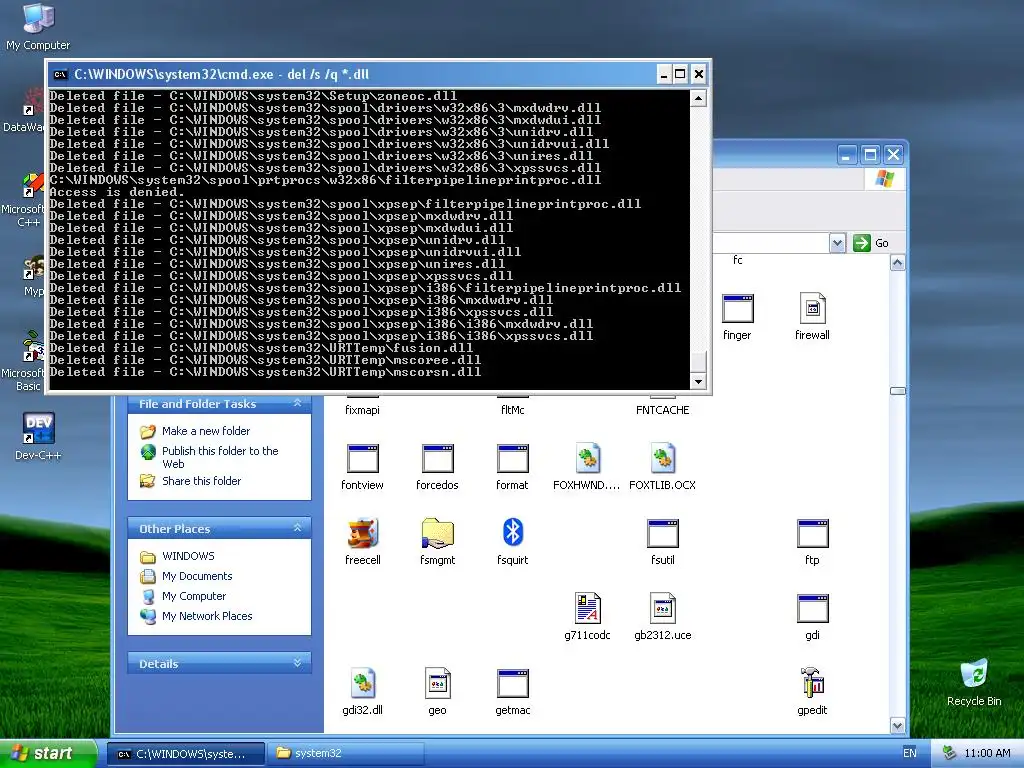Open My Documents in Other Places
Viewport: 1024px width, 768px height.
pyautogui.click(x=197, y=576)
